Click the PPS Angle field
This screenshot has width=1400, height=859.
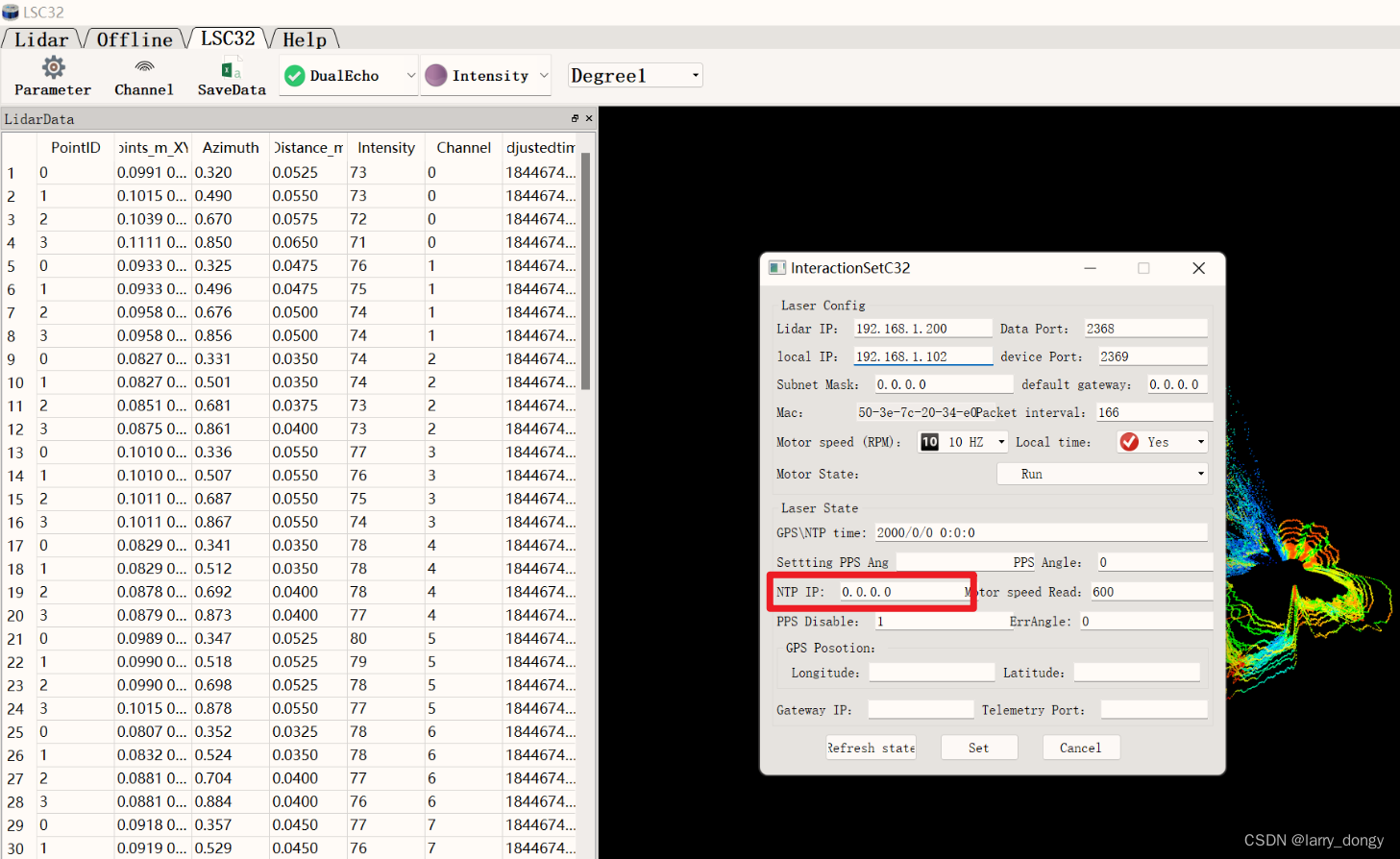[x=1155, y=562]
